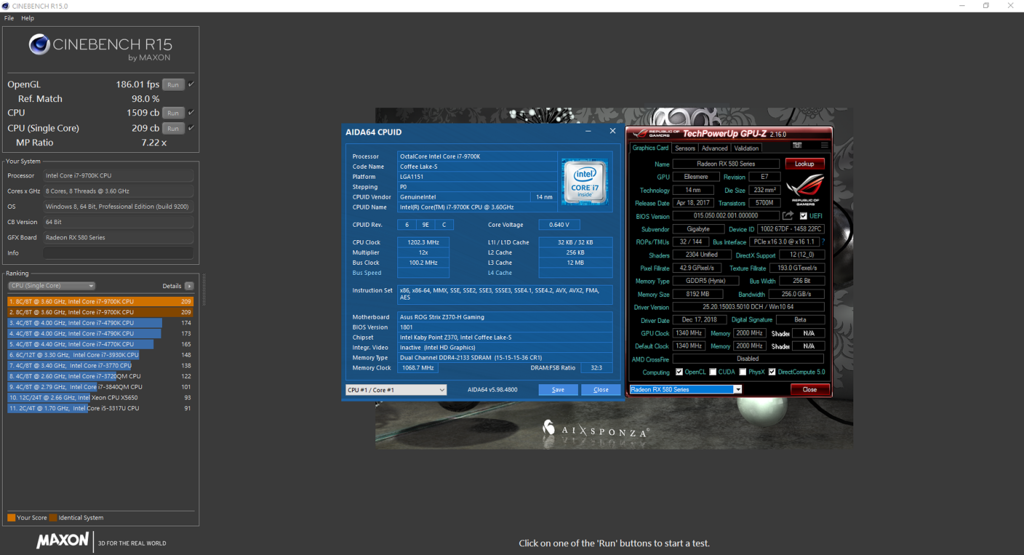Screen dimensions: 1024x555
Task: Run the OpenGL benchmark test
Action: 173,84
